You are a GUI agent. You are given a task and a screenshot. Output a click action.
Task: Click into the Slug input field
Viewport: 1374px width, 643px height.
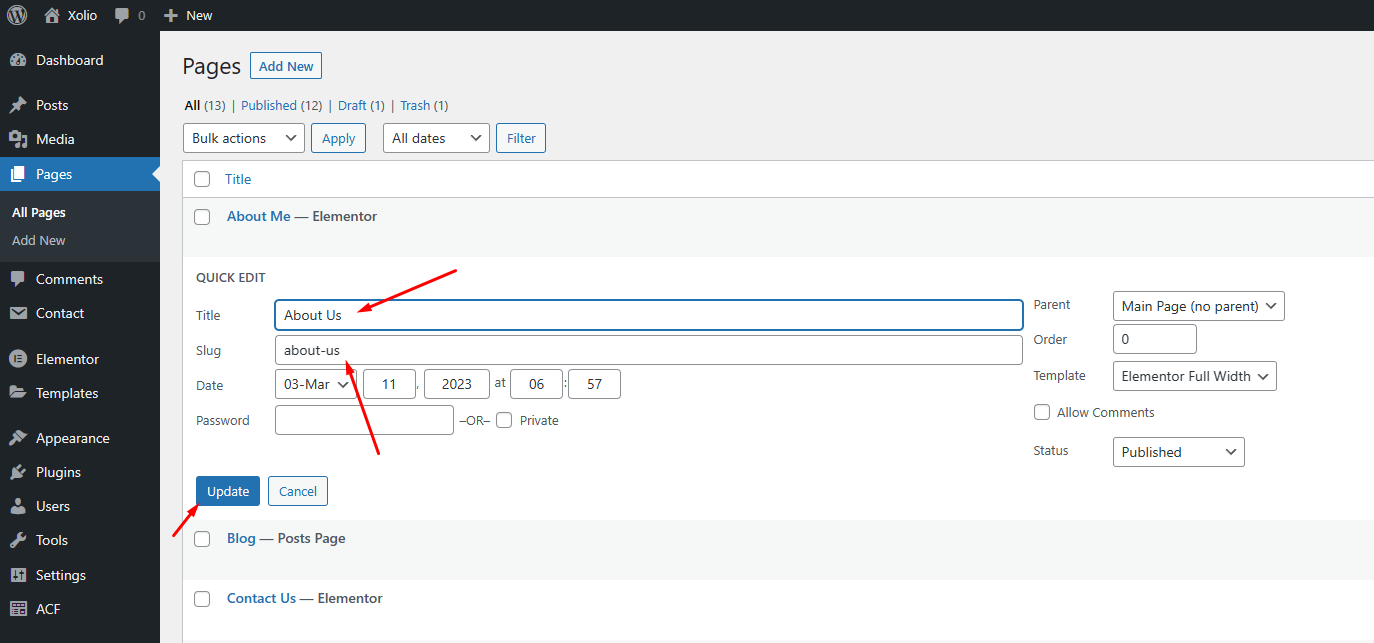point(648,350)
